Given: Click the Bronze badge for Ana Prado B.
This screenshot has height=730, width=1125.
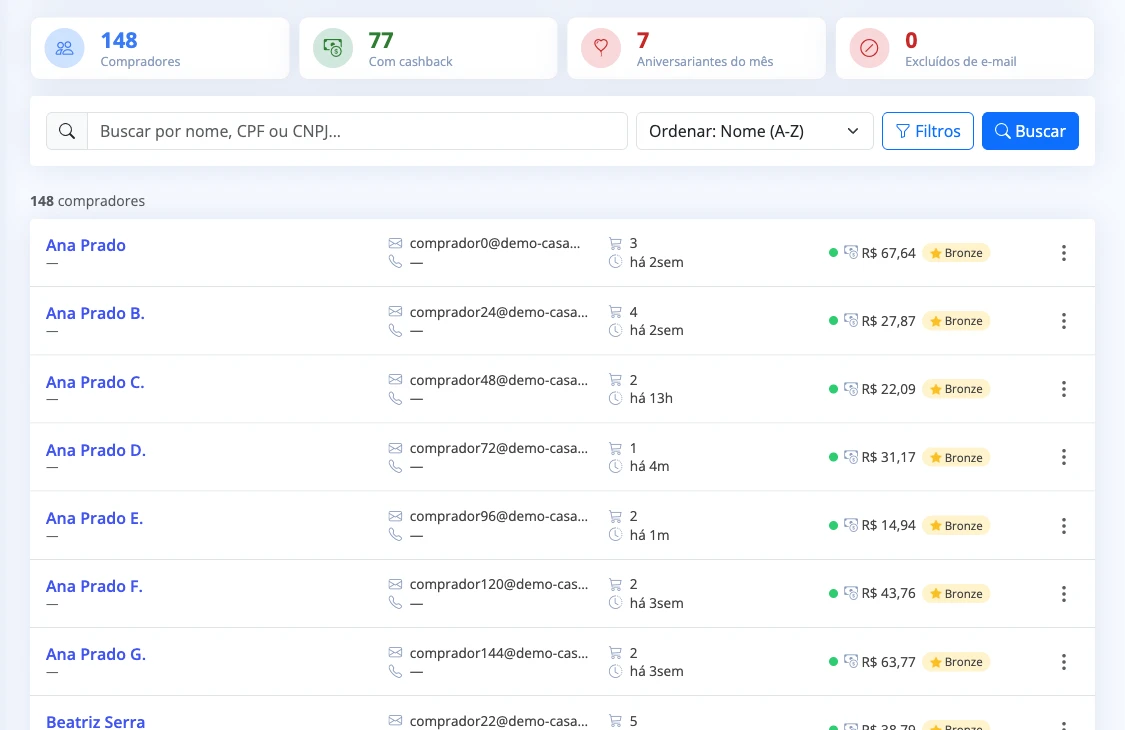Looking at the screenshot, I should pyautogui.click(x=956, y=321).
